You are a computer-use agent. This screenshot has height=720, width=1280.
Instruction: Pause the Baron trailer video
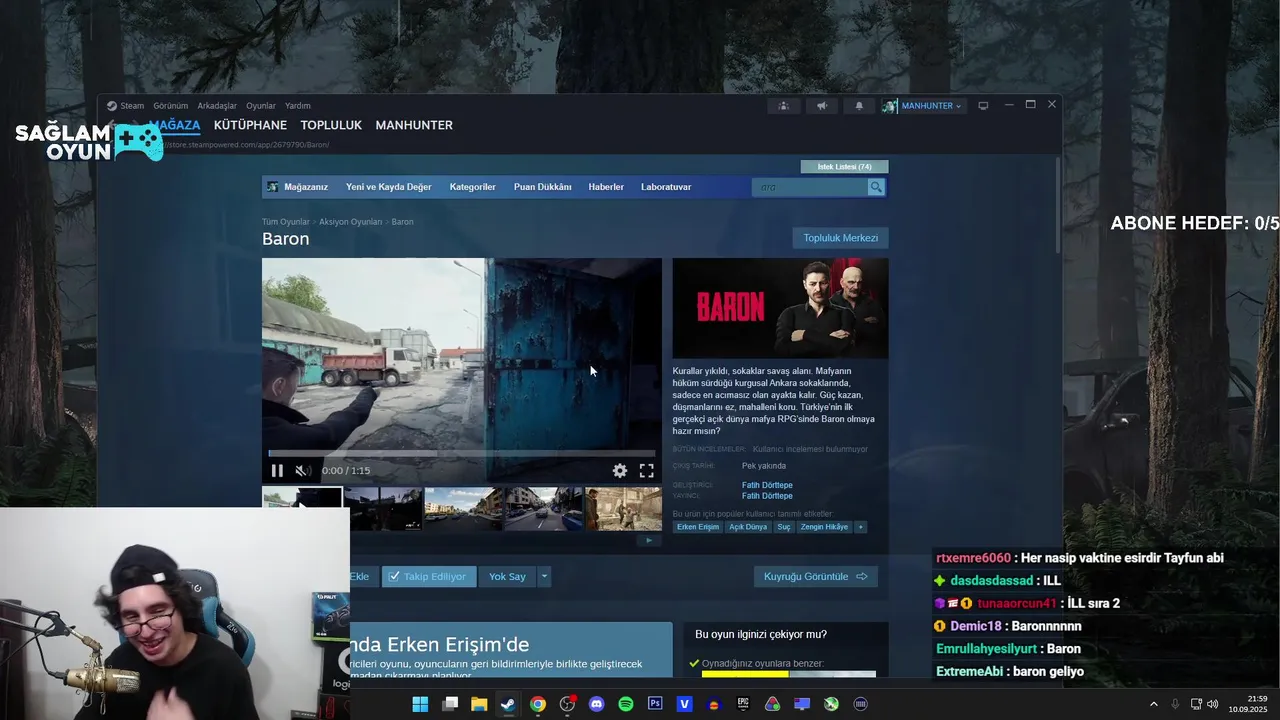(277, 471)
